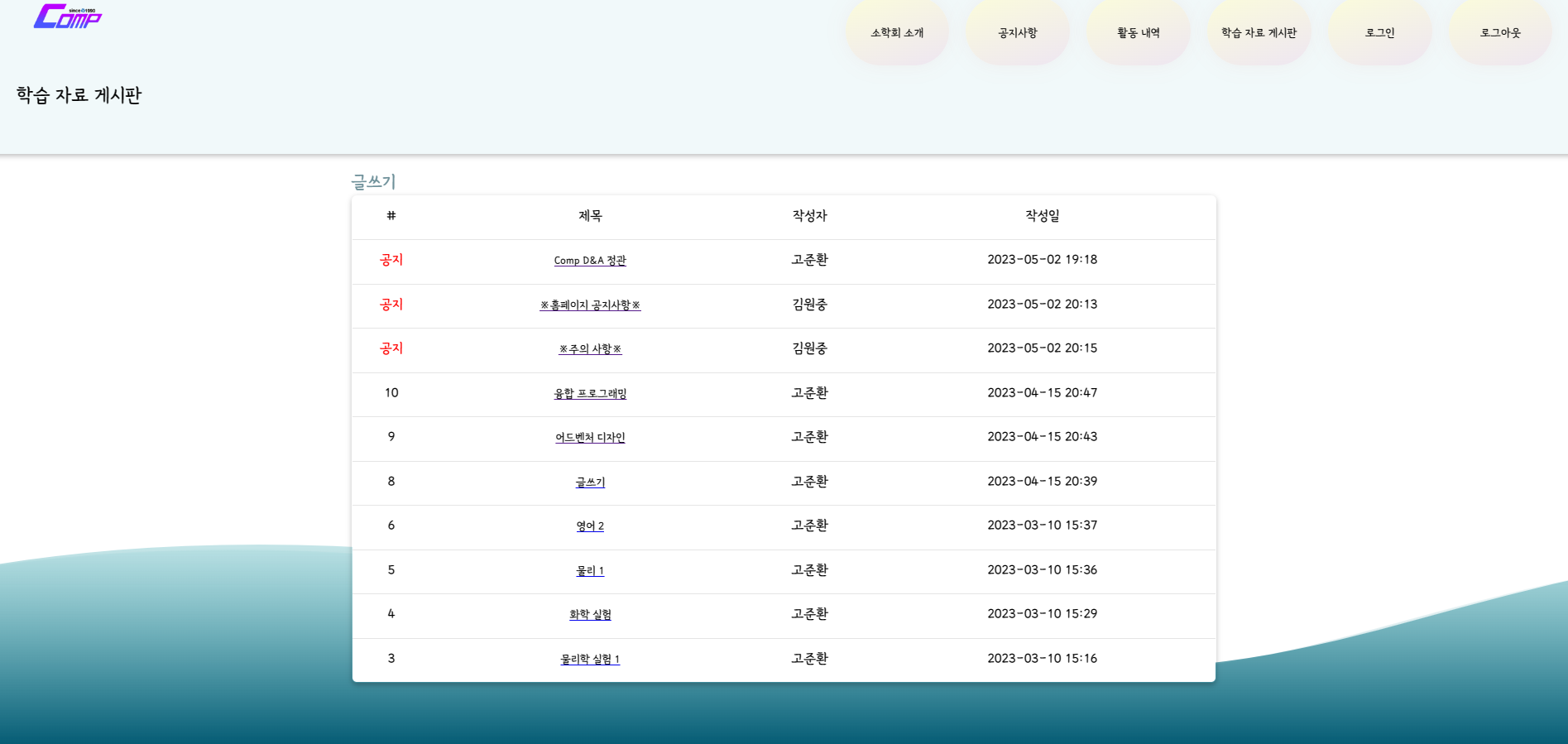
Task: Open the 어드벤처 디자인 post
Action: (590, 438)
